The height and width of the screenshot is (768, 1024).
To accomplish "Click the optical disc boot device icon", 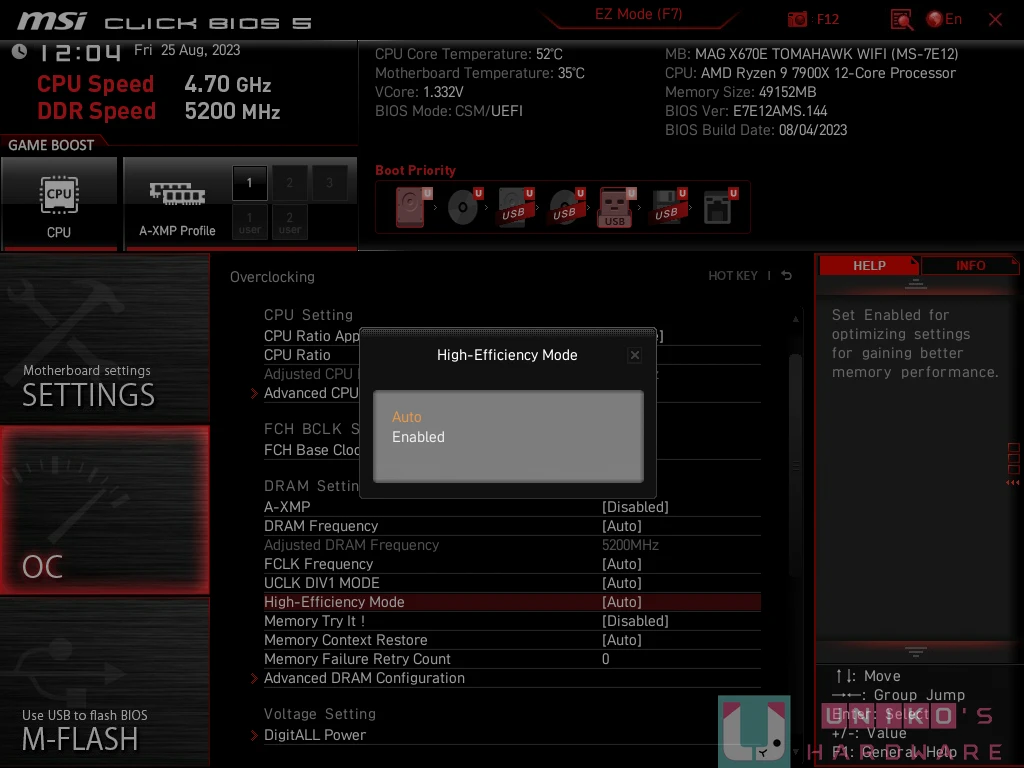I will click(x=464, y=207).
